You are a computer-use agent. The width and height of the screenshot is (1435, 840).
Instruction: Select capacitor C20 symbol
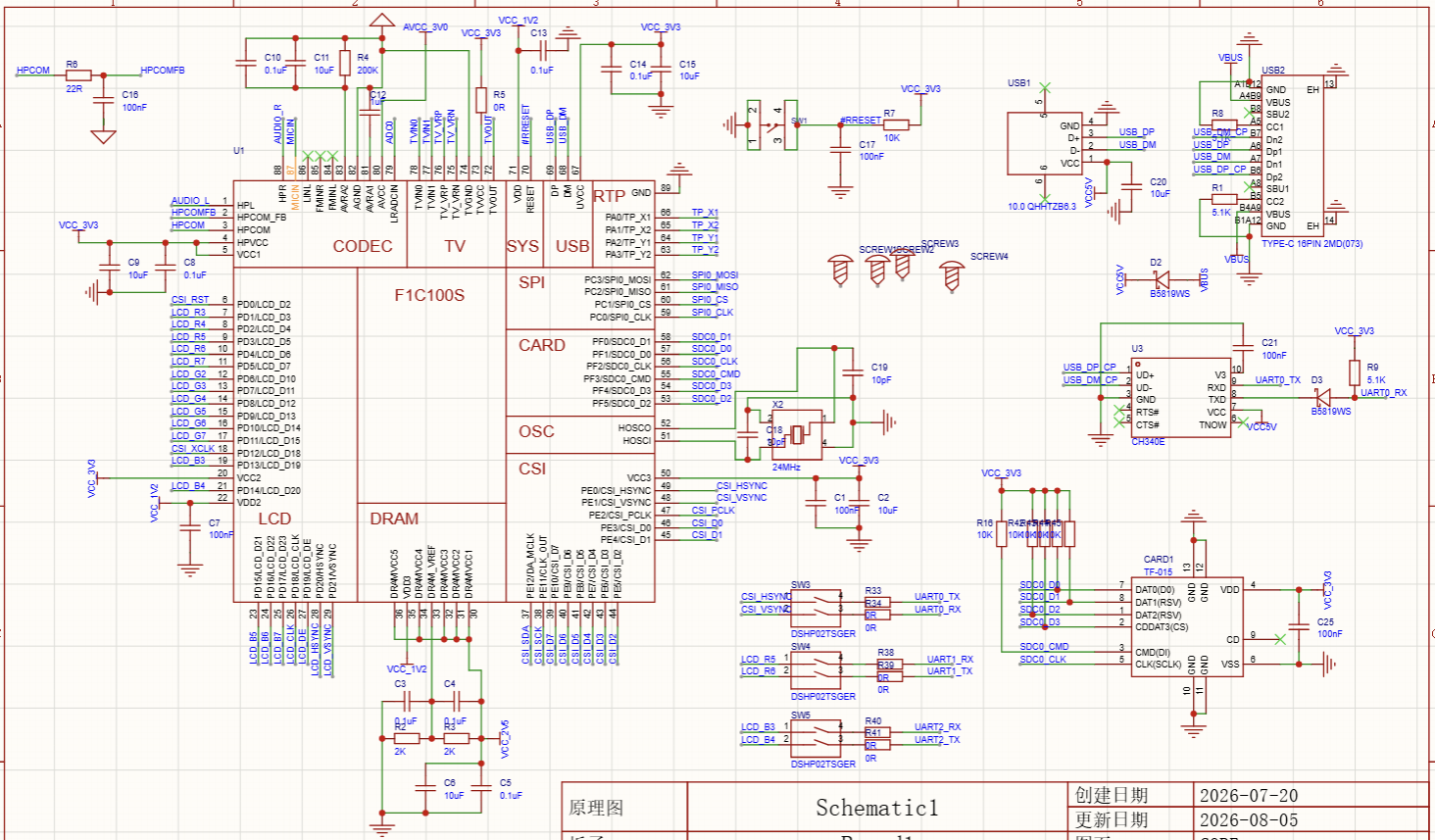coord(1131,187)
